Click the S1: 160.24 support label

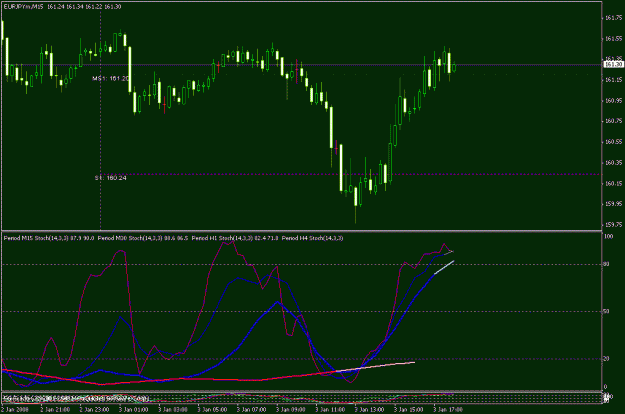pyautogui.click(x=110, y=178)
